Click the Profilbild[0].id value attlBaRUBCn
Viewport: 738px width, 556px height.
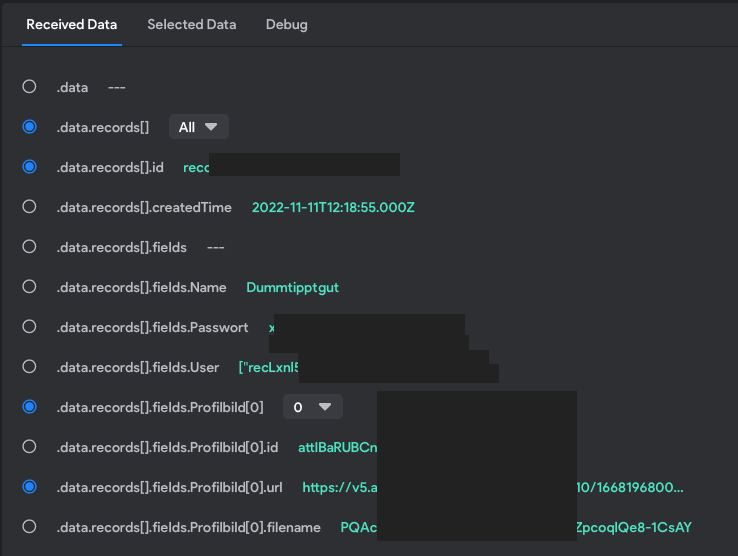(337, 447)
